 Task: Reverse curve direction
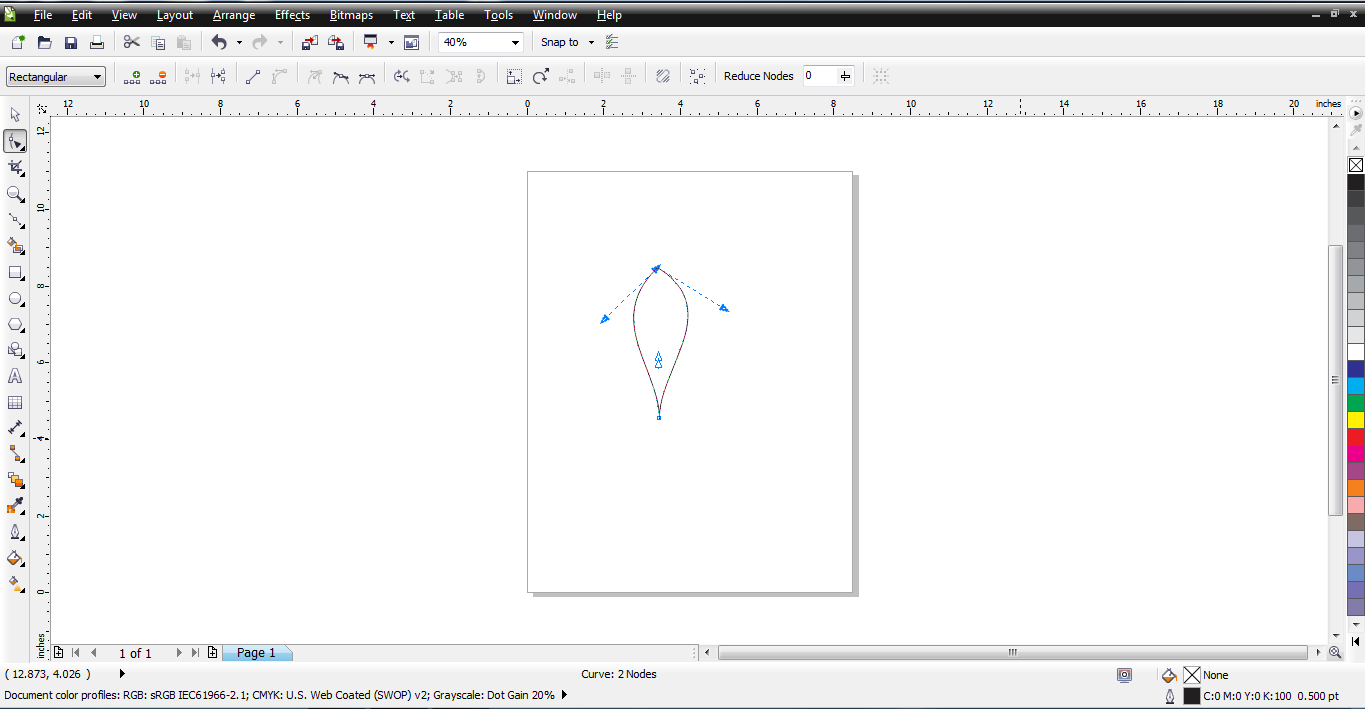tap(402, 76)
